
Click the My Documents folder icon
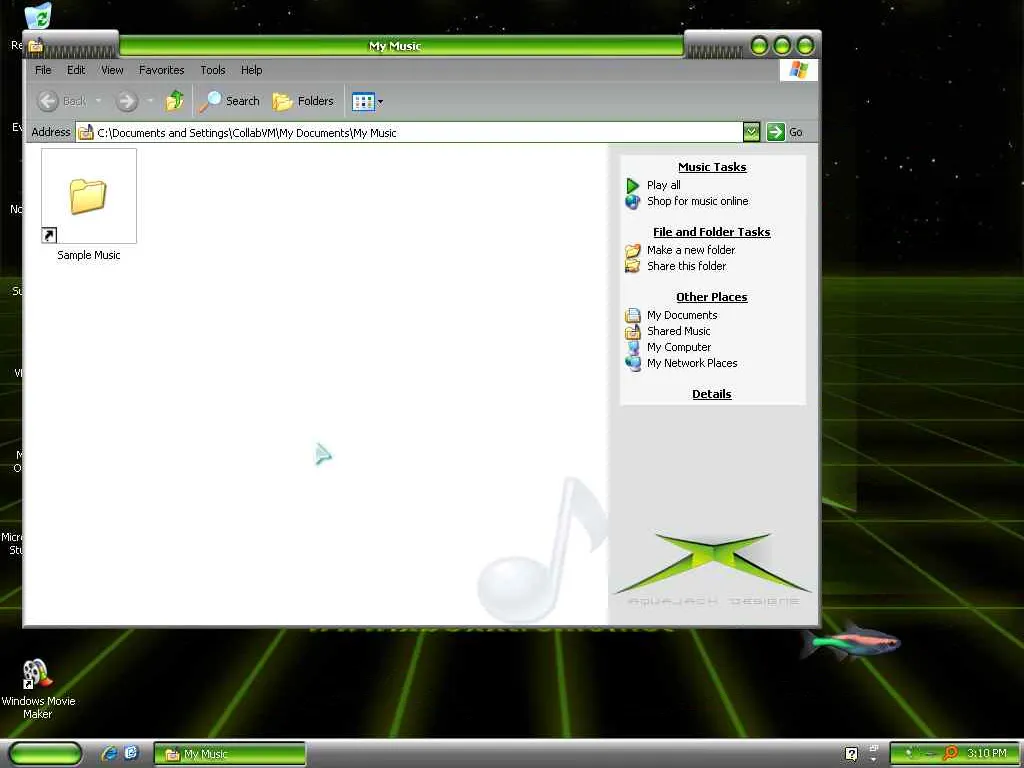tap(633, 315)
